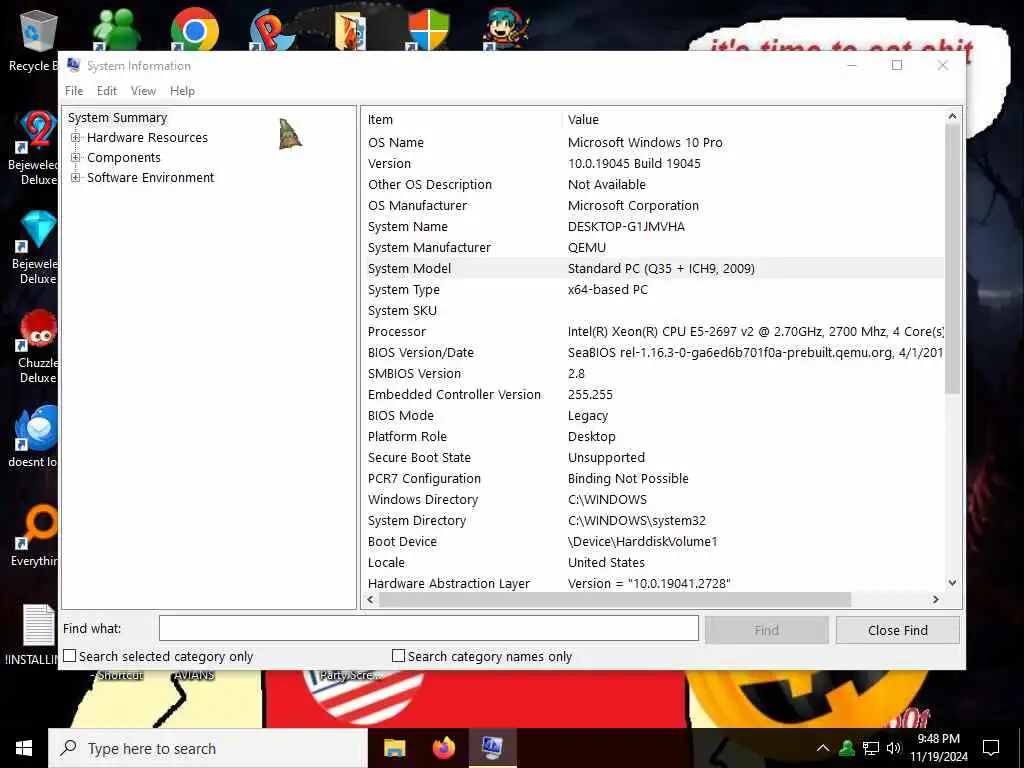Image resolution: width=1024 pixels, height=768 pixels.
Task: Click the taskbar search box
Action: tap(208, 748)
